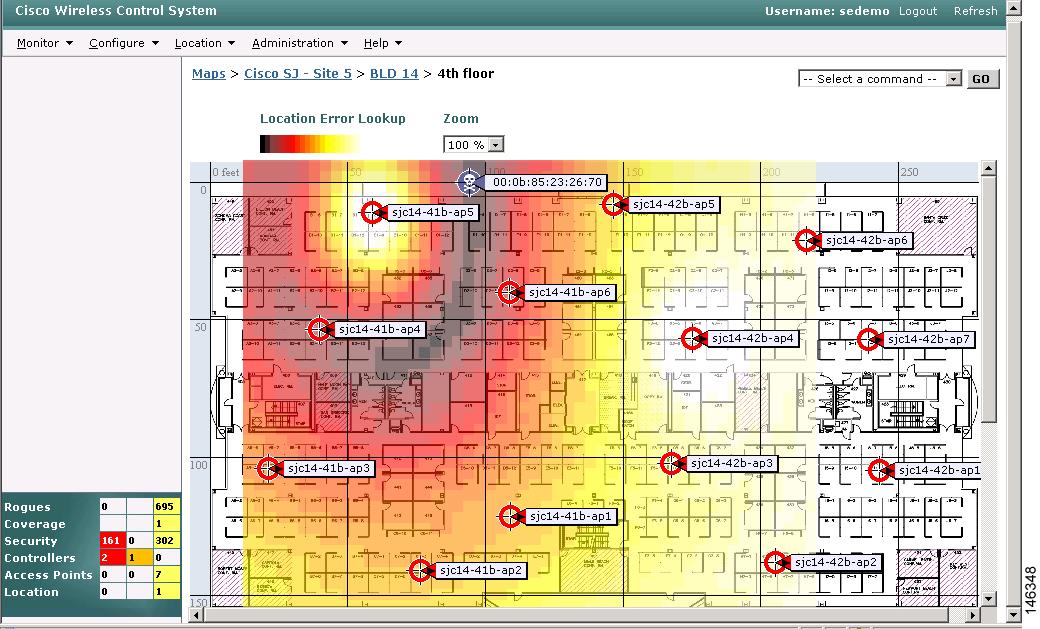Viewport: 1040px width, 629px height.
Task: Click the Access Points yellow count 7
Action: pos(166,575)
